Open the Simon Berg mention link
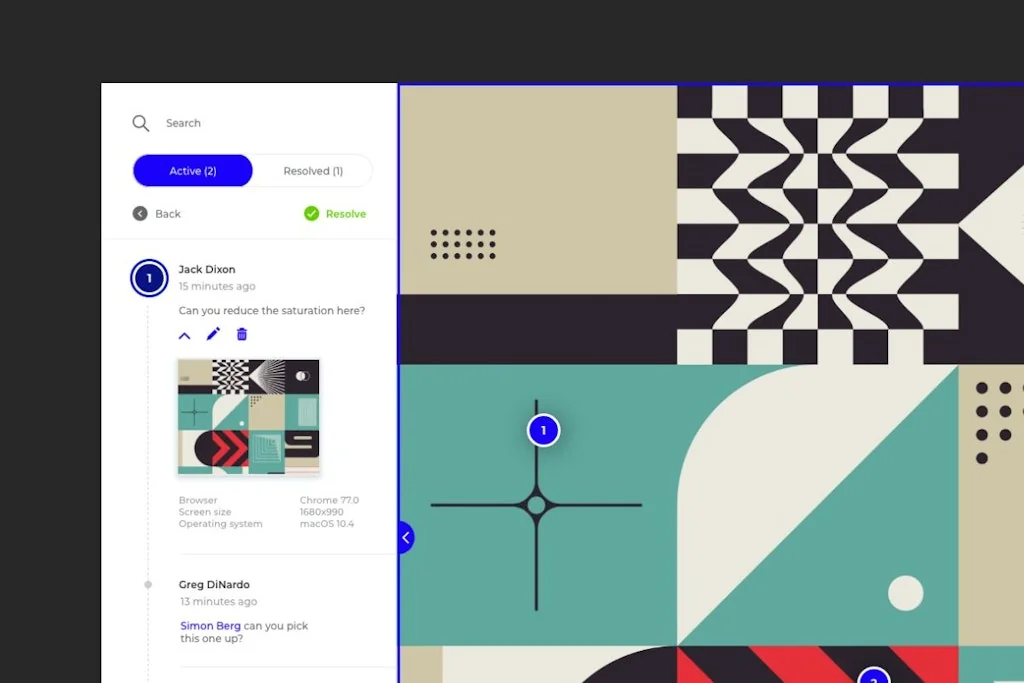The image size is (1024, 683). [210, 625]
